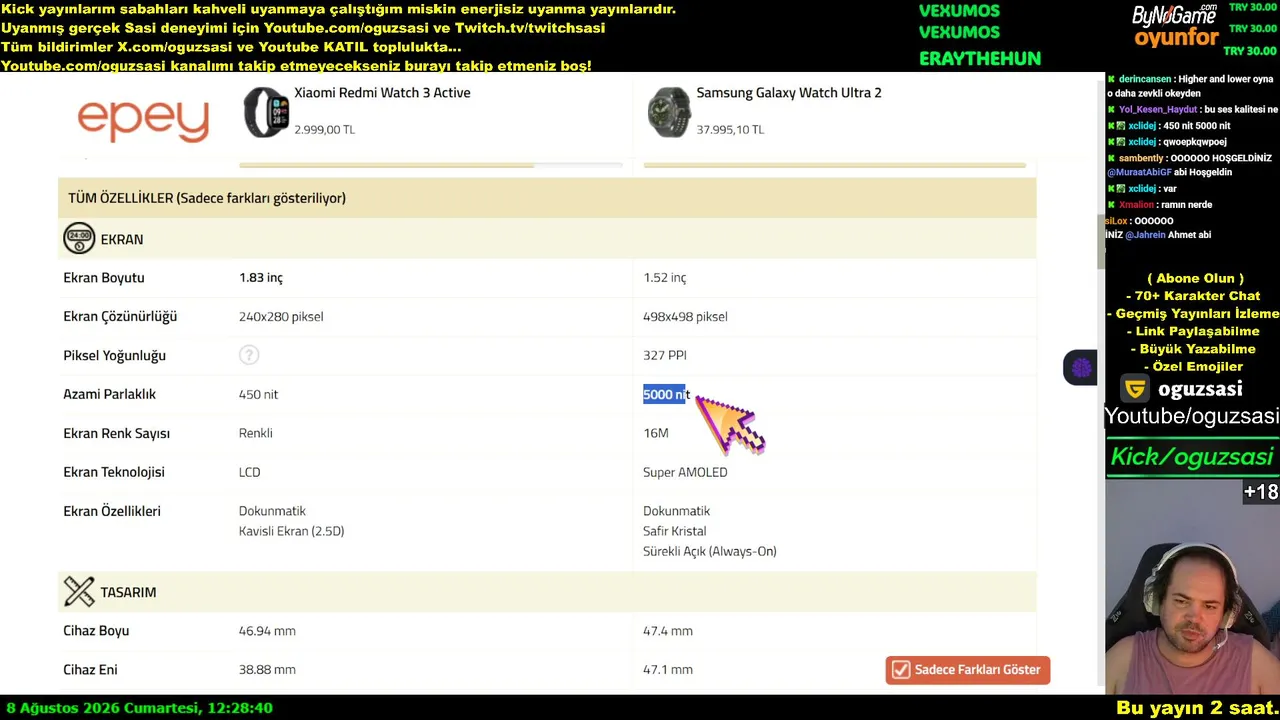Open the epey logo home link

(x=143, y=120)
